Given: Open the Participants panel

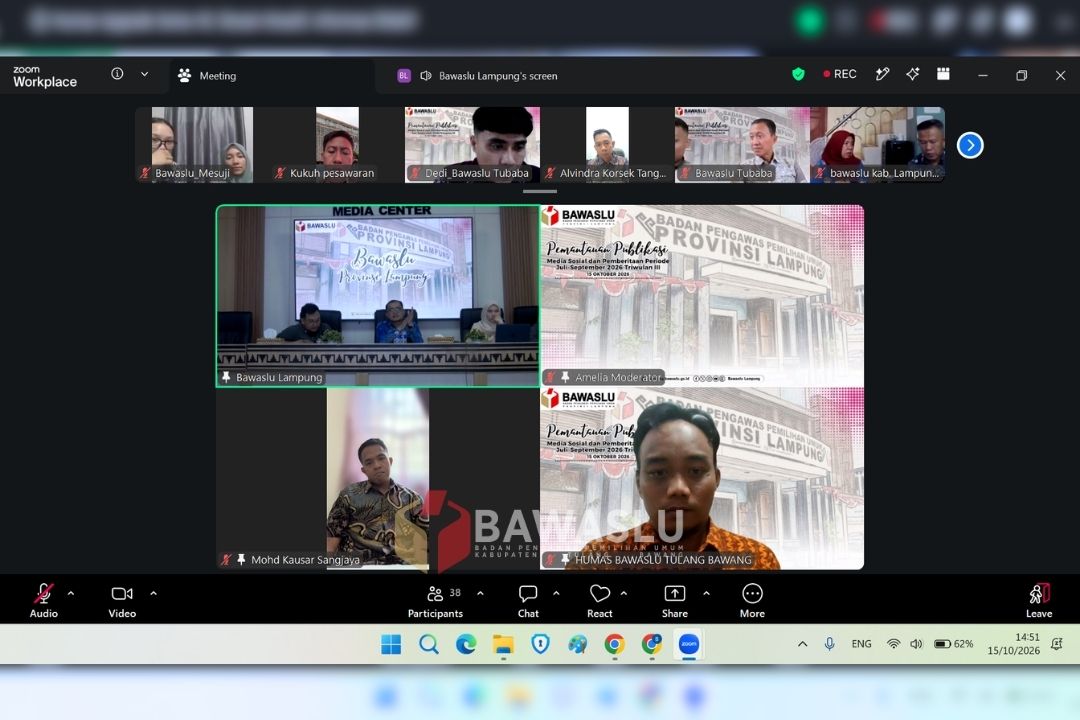Looking at the screenshot, I should tap(435, 600).
